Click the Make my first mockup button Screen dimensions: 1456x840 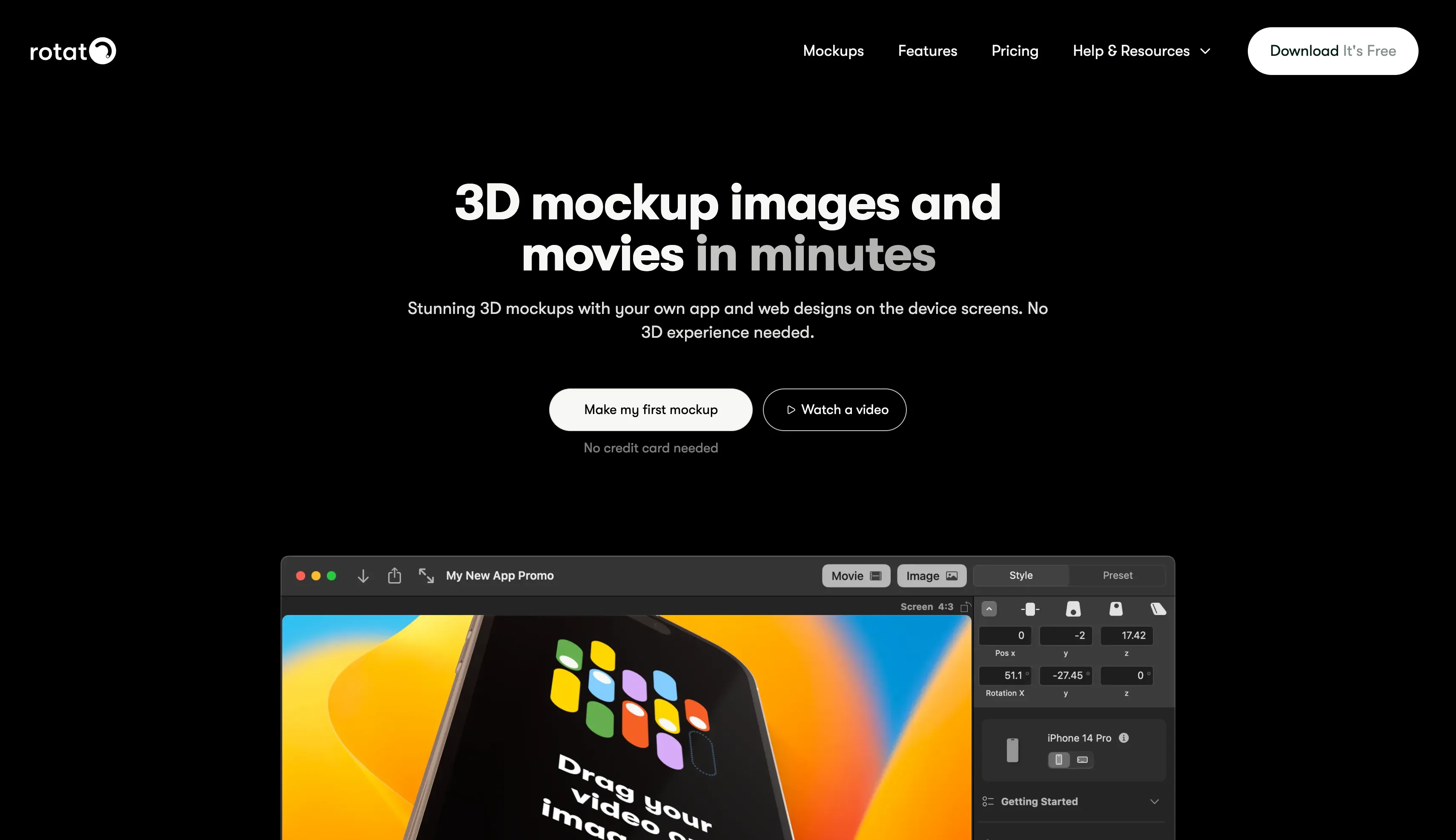click(651, 410)
